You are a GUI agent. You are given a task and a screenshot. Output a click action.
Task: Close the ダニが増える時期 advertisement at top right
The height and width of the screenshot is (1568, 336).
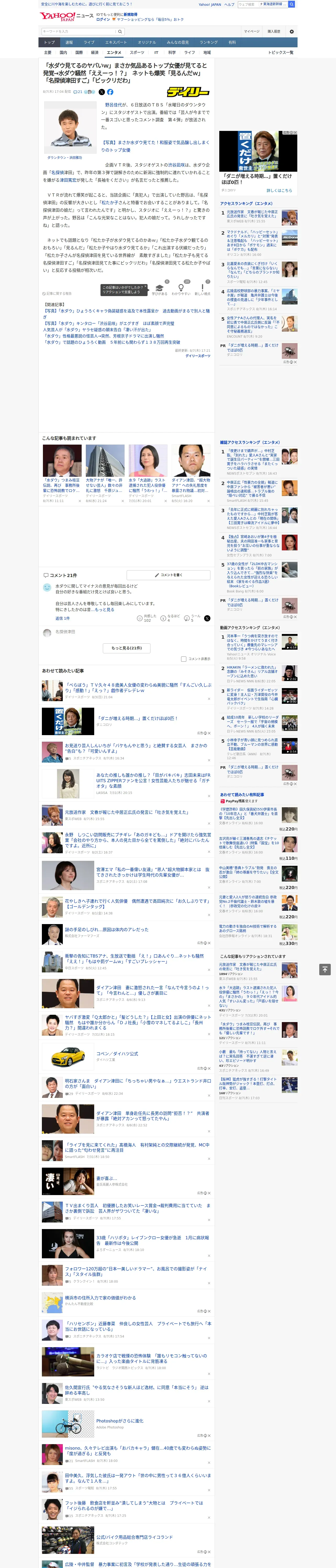click(295, 133)
